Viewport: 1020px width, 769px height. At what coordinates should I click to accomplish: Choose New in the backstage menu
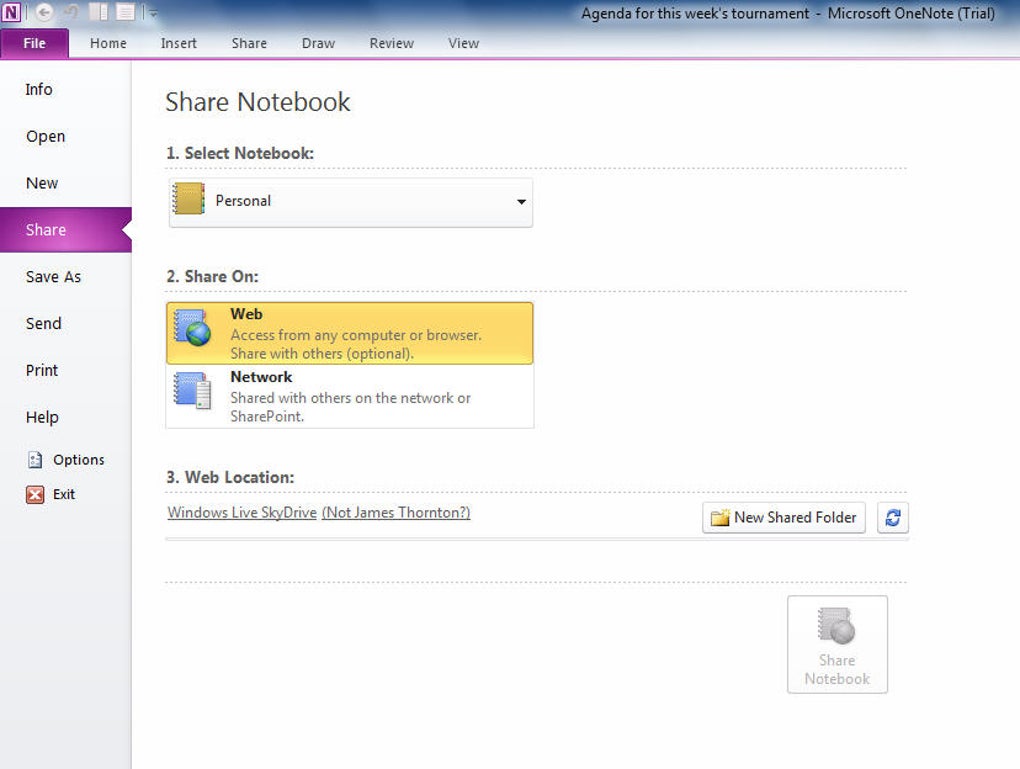(66, 183)
